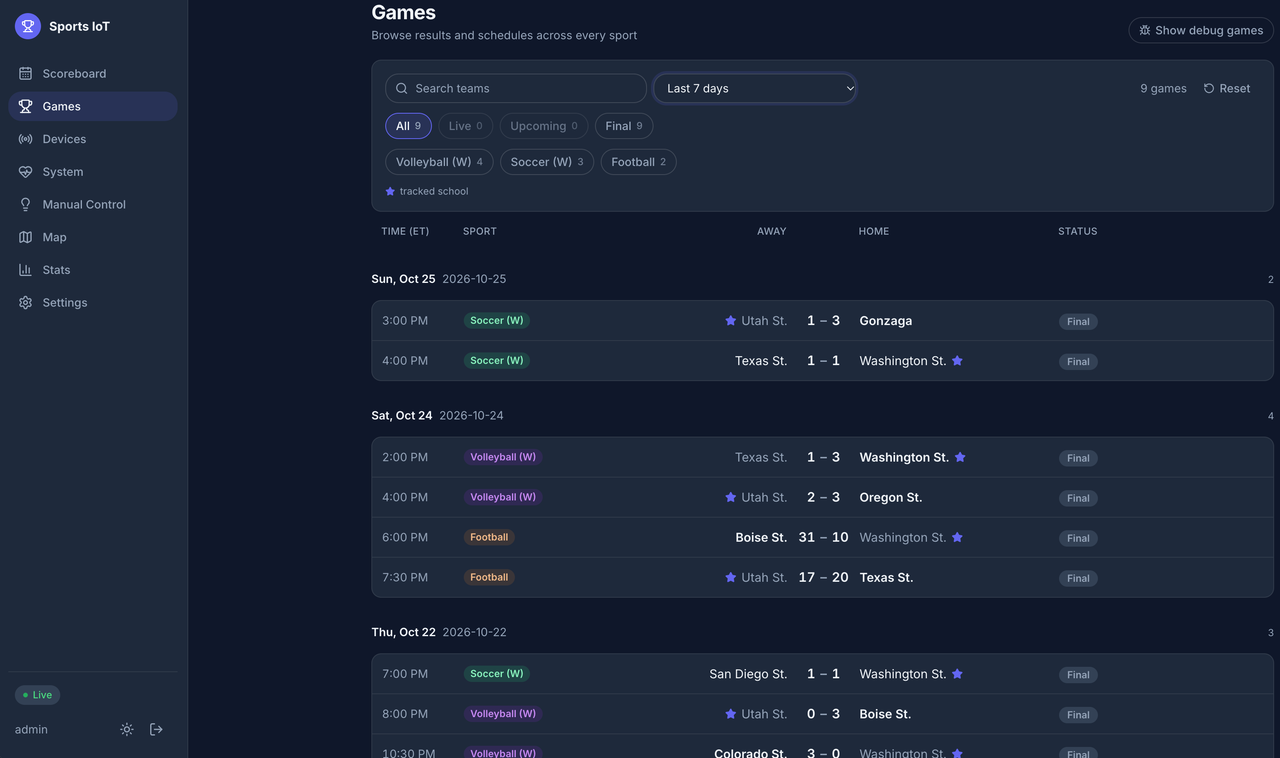Image resolution: width=1280 pixels, height=758 pixels.
Task: Open the Last 7 days dropdown
Action: pyautogui.click(x=755, y=88)
